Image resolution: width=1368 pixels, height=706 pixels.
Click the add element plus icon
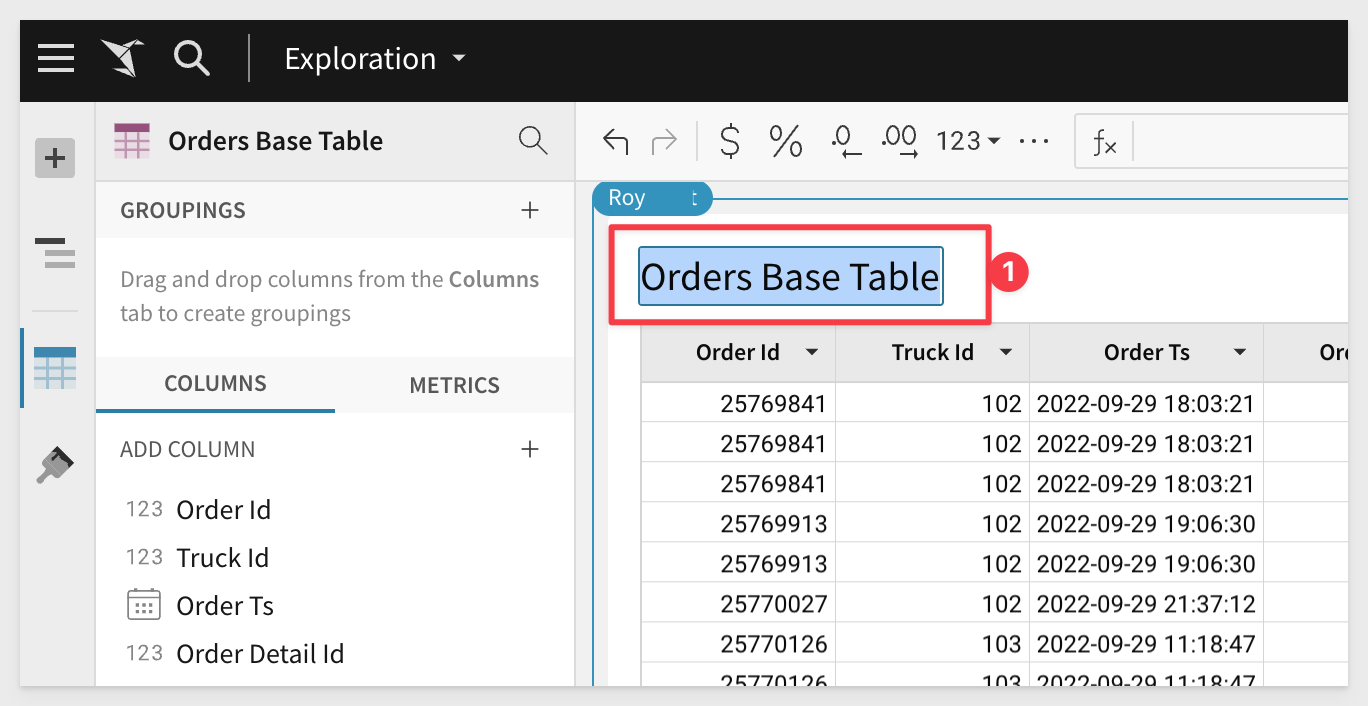coord(55,158)
